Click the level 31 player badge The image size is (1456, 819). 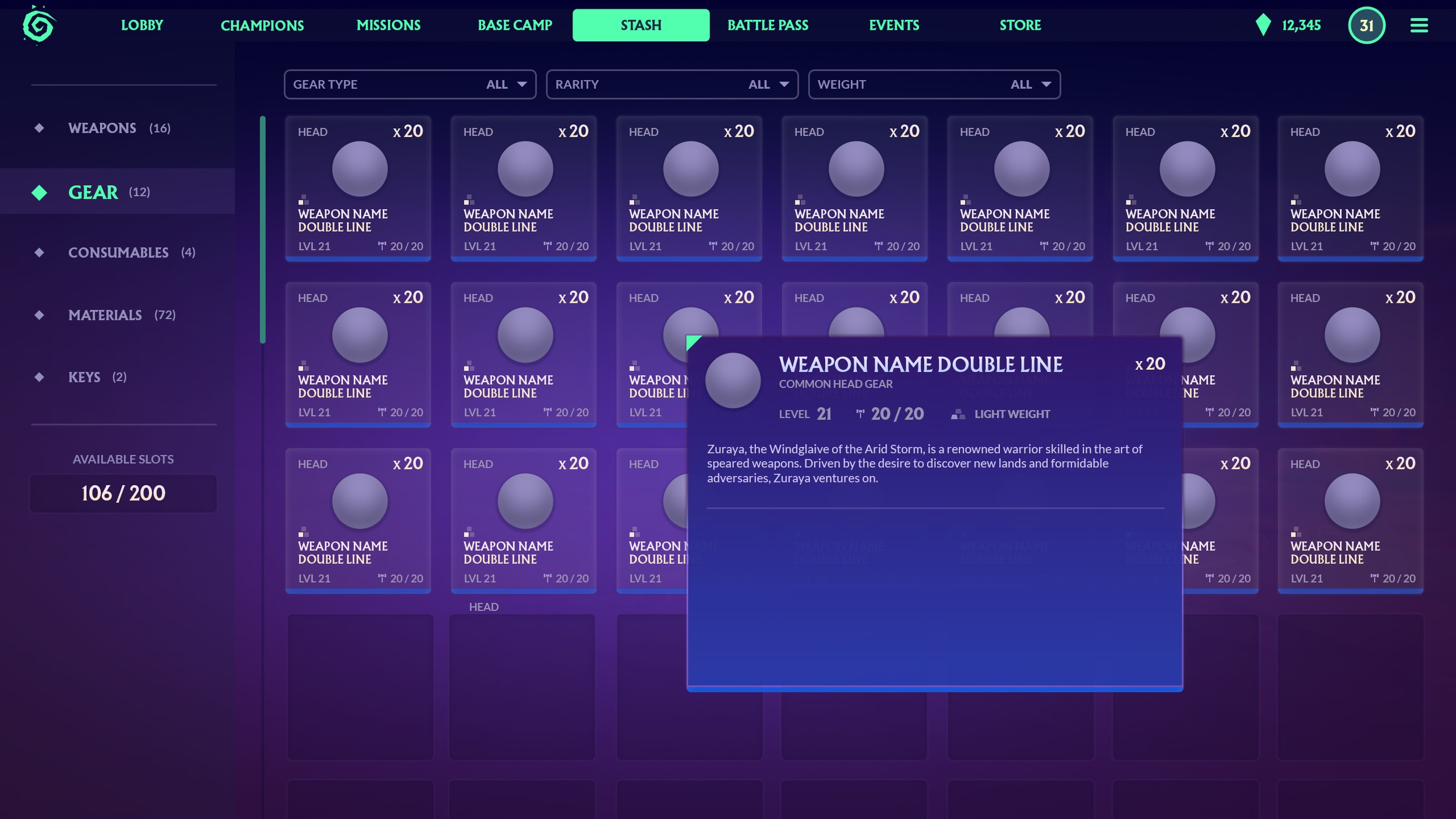pos(1366,25)
